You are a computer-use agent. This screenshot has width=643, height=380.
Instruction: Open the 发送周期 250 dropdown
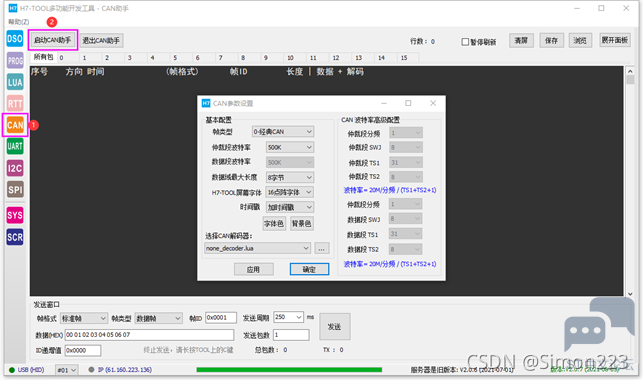coord(288,317)
